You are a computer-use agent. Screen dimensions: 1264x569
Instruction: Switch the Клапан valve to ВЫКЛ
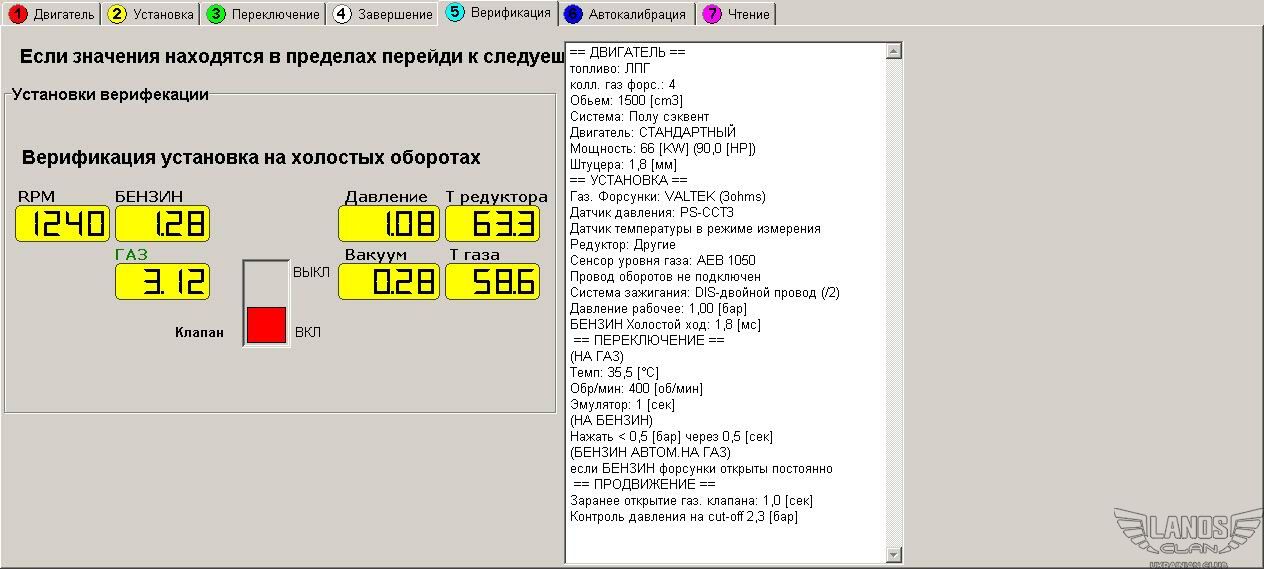click(266, 281)
